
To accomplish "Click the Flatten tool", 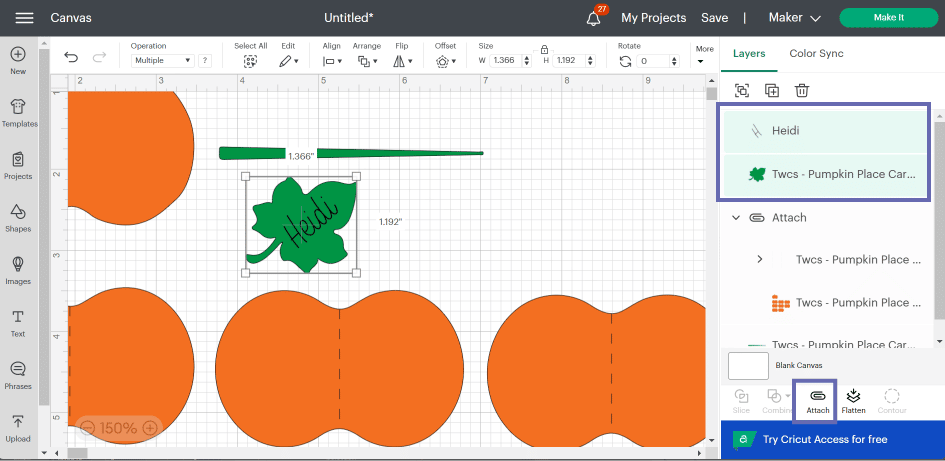I will coord(853,401).
